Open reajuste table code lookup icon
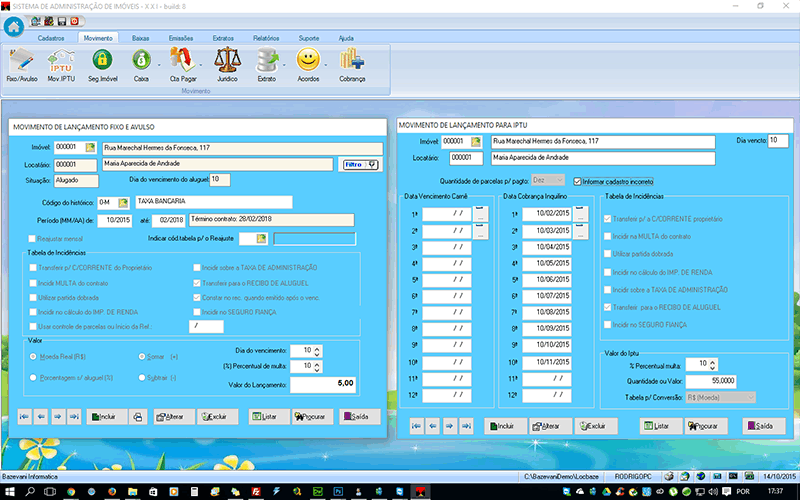Viewport: 800px width, 500px height. (261, 238)
